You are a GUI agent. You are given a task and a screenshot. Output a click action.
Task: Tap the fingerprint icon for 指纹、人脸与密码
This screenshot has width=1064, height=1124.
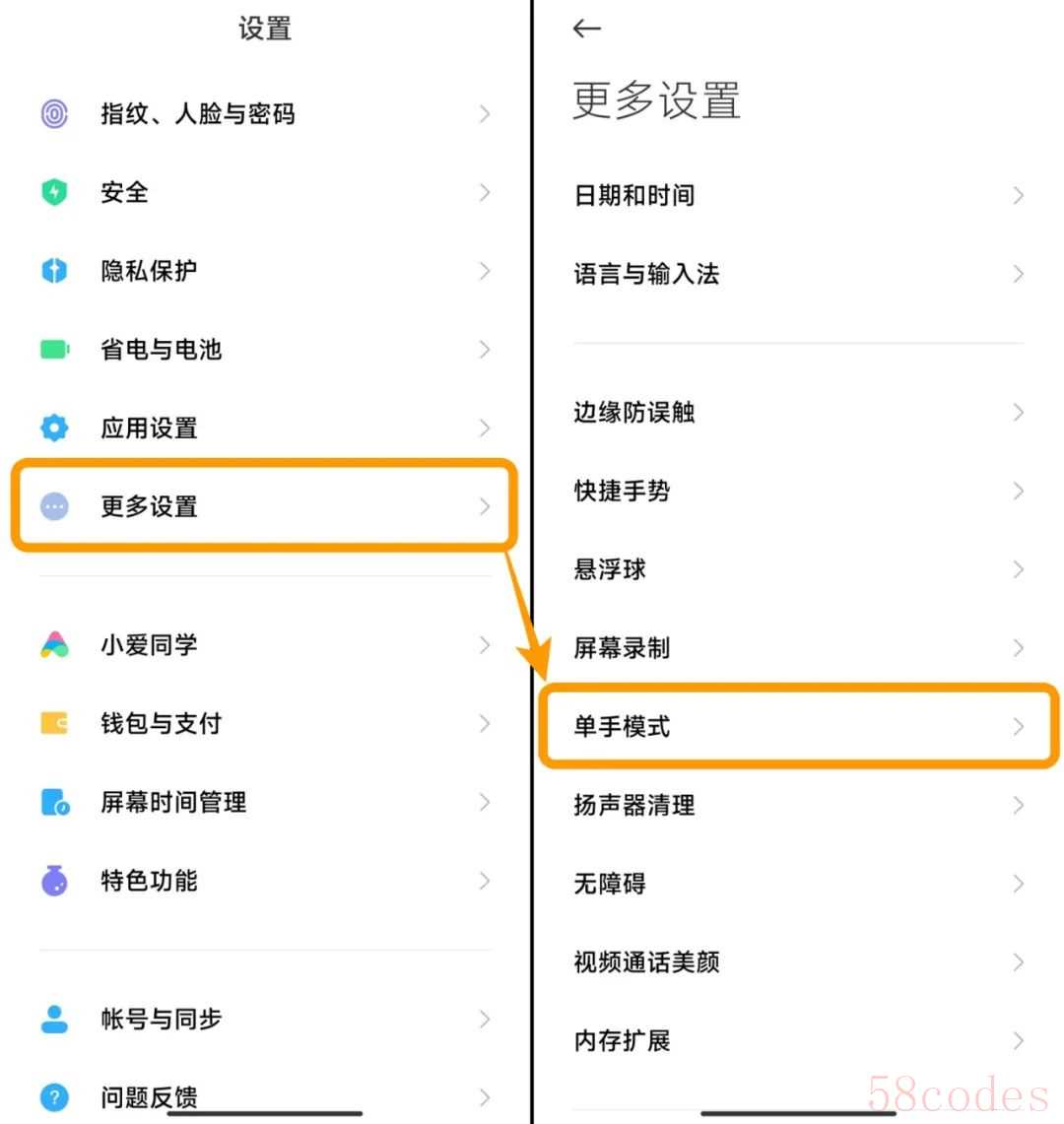[54, 114]
